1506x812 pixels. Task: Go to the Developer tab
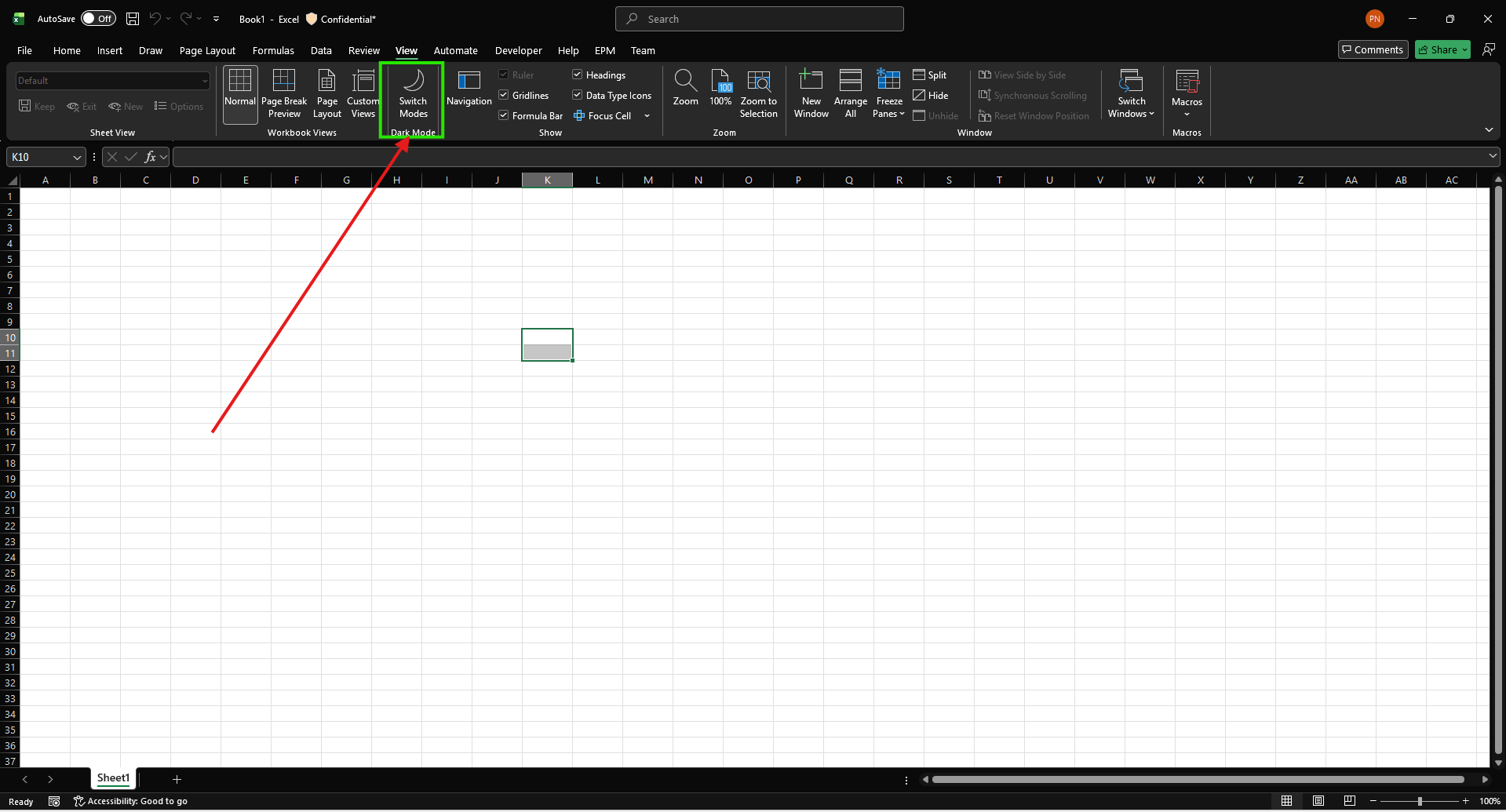point(518,50)
